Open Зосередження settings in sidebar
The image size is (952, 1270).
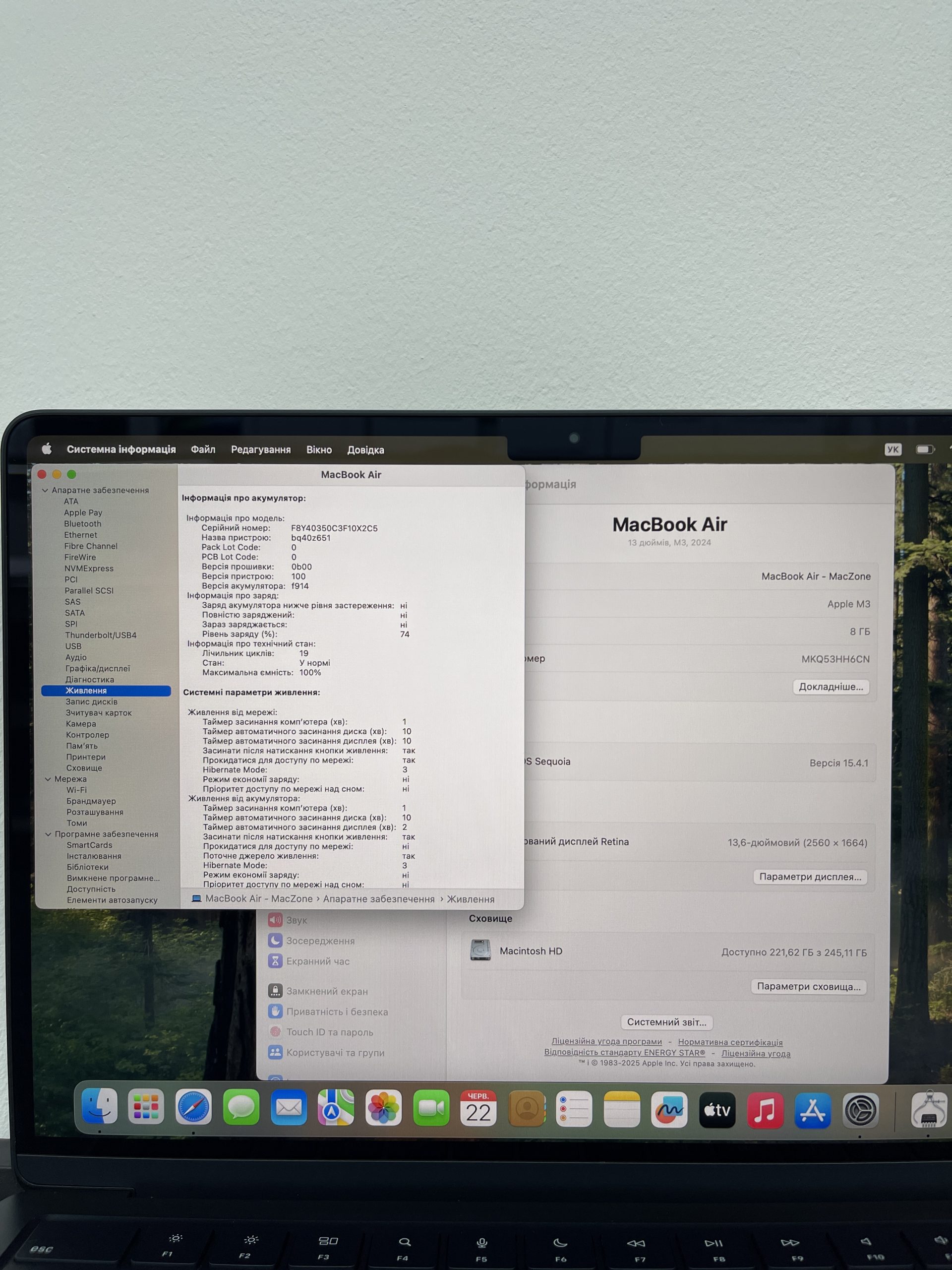[x=311, y=941]
